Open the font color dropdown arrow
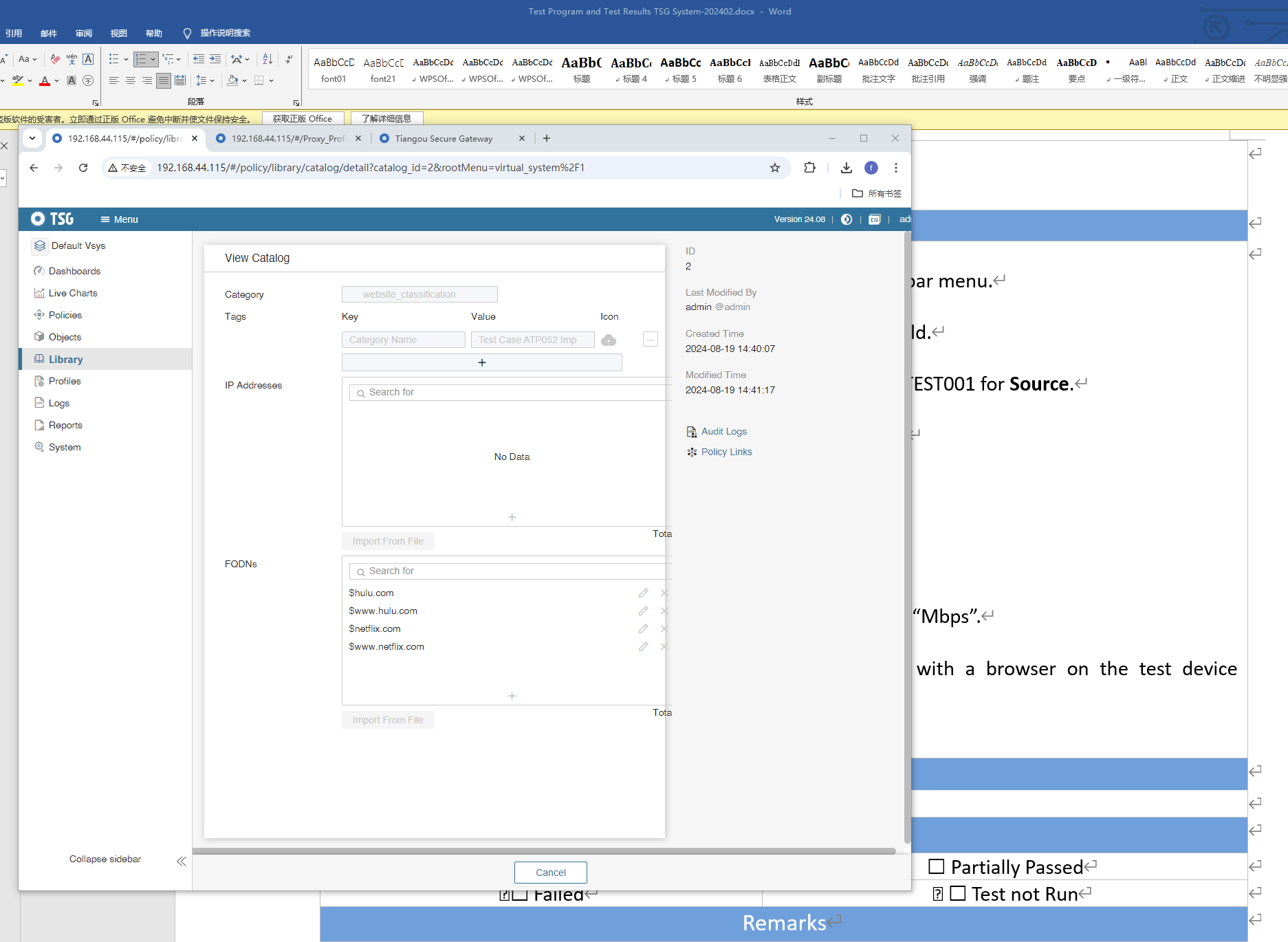Image resolution: width=1288 pixels, height=942 pixels. coord(57,81)
